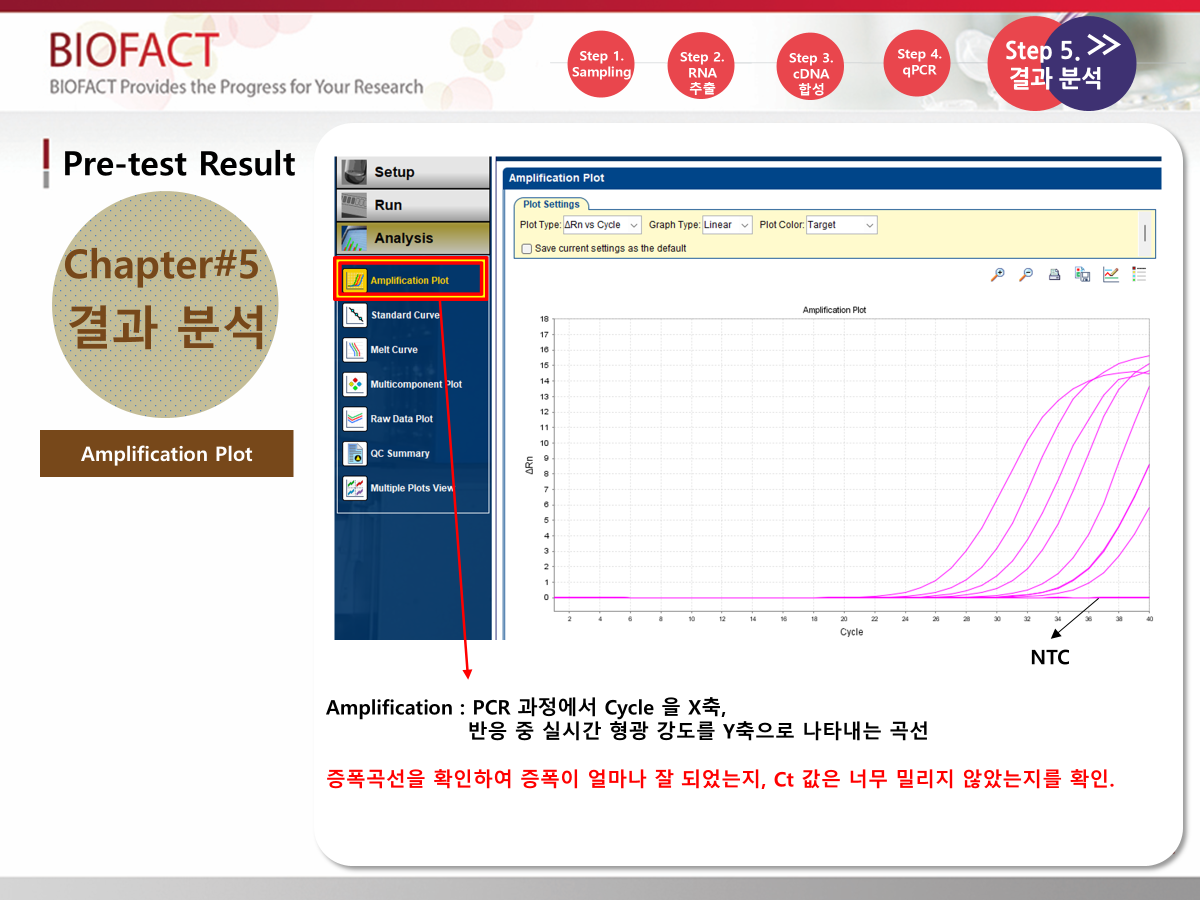Click the Step 4. qPCR circle

918,62
